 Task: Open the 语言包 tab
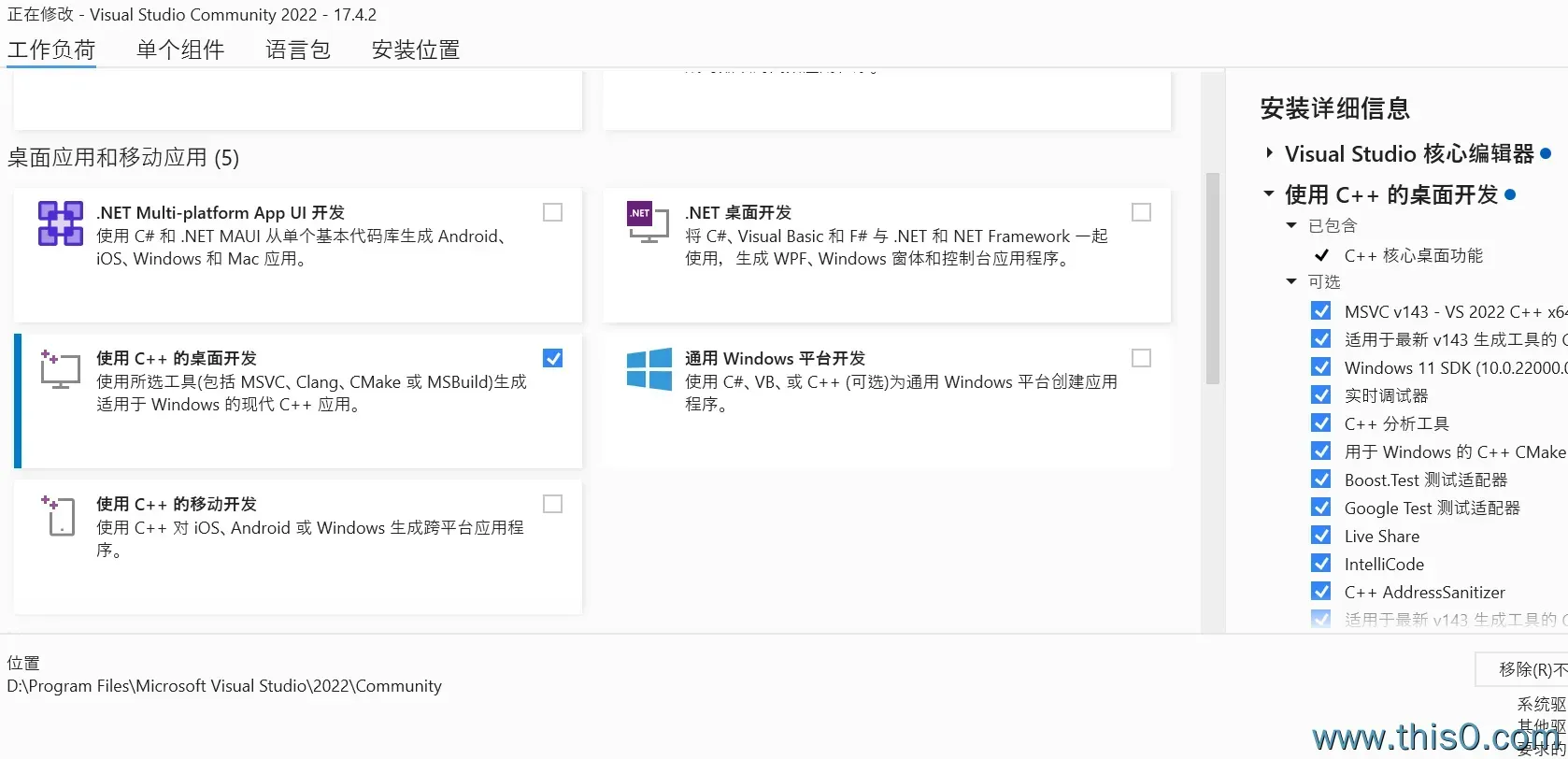coord(297,50)
